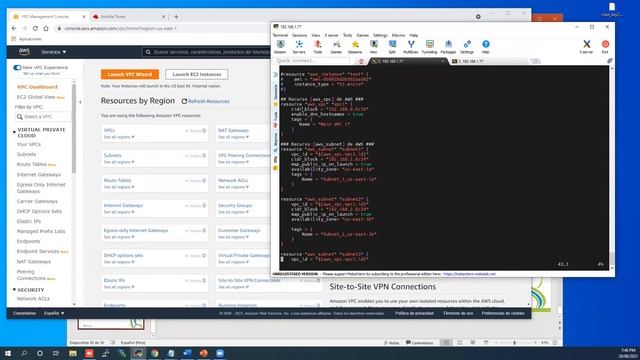
Task: Click the Help question mark toolbar icon
Action: (485, 47)
